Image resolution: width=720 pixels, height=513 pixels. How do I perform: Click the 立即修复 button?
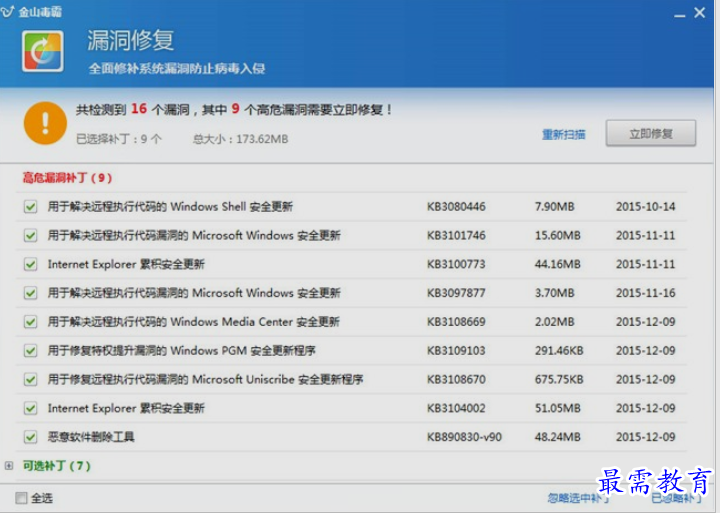pos(651,134)
